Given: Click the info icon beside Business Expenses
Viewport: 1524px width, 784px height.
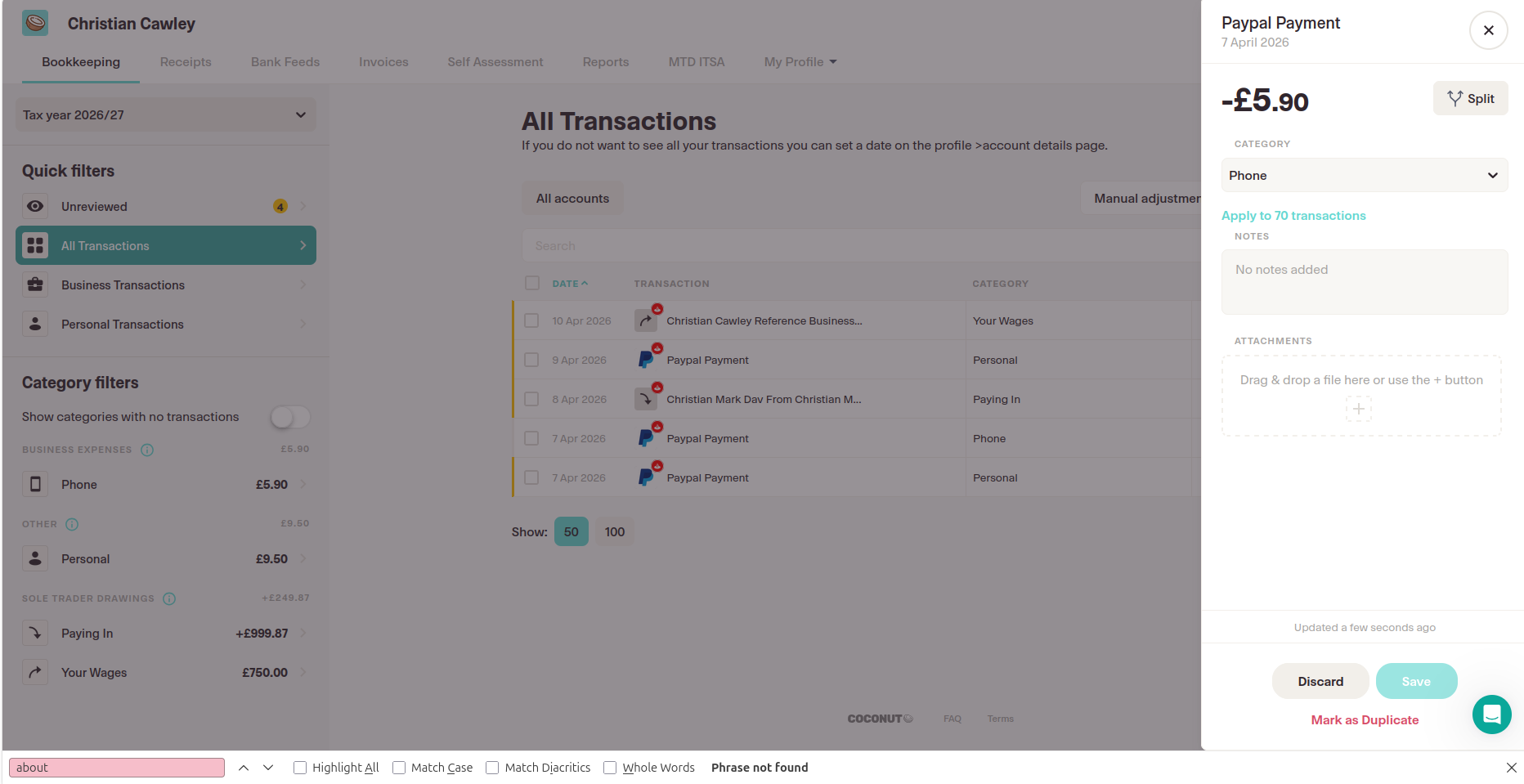Looking at the screenshot, I should coord(147,449).
